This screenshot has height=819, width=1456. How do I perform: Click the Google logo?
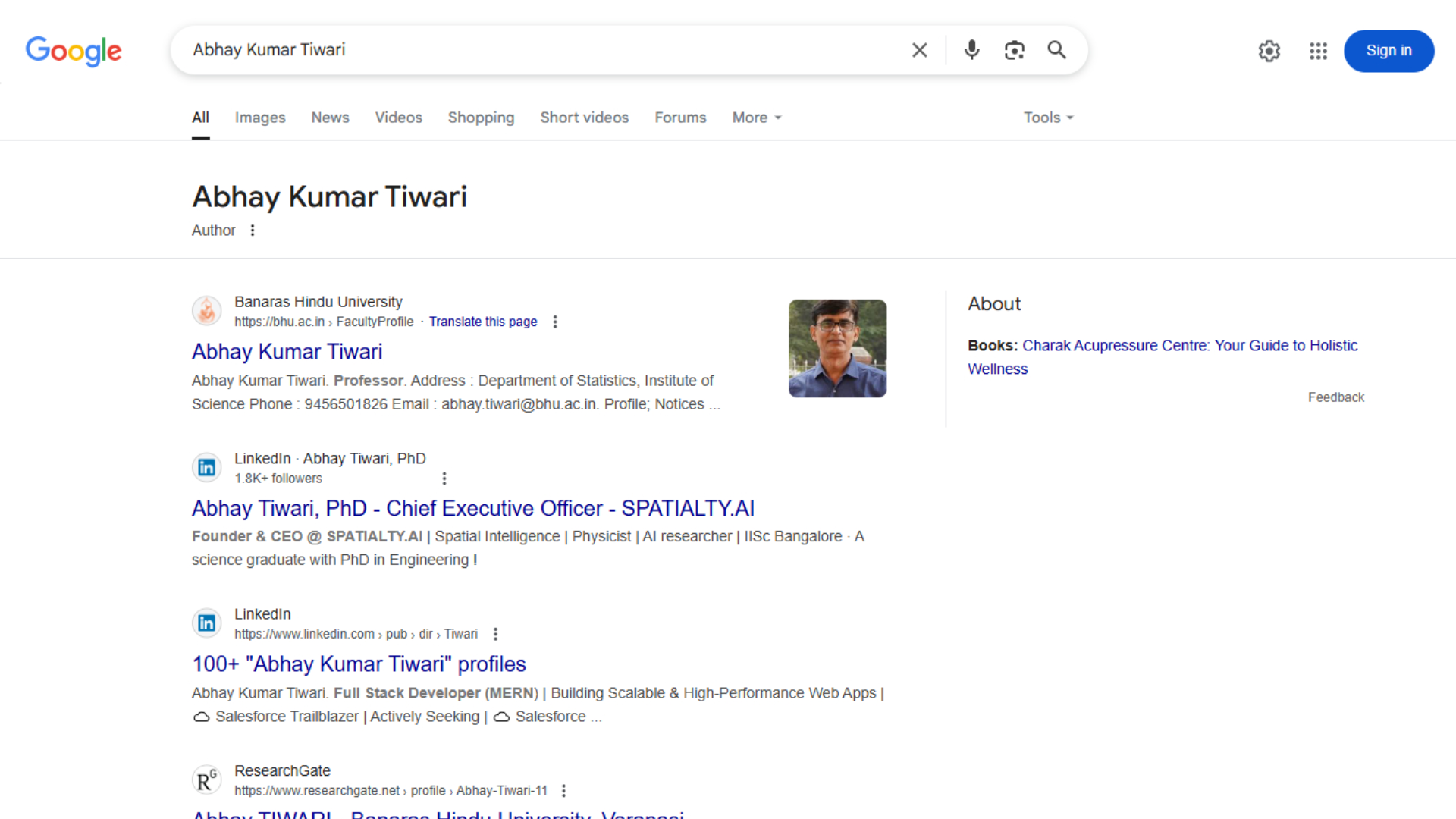(74, 51)
